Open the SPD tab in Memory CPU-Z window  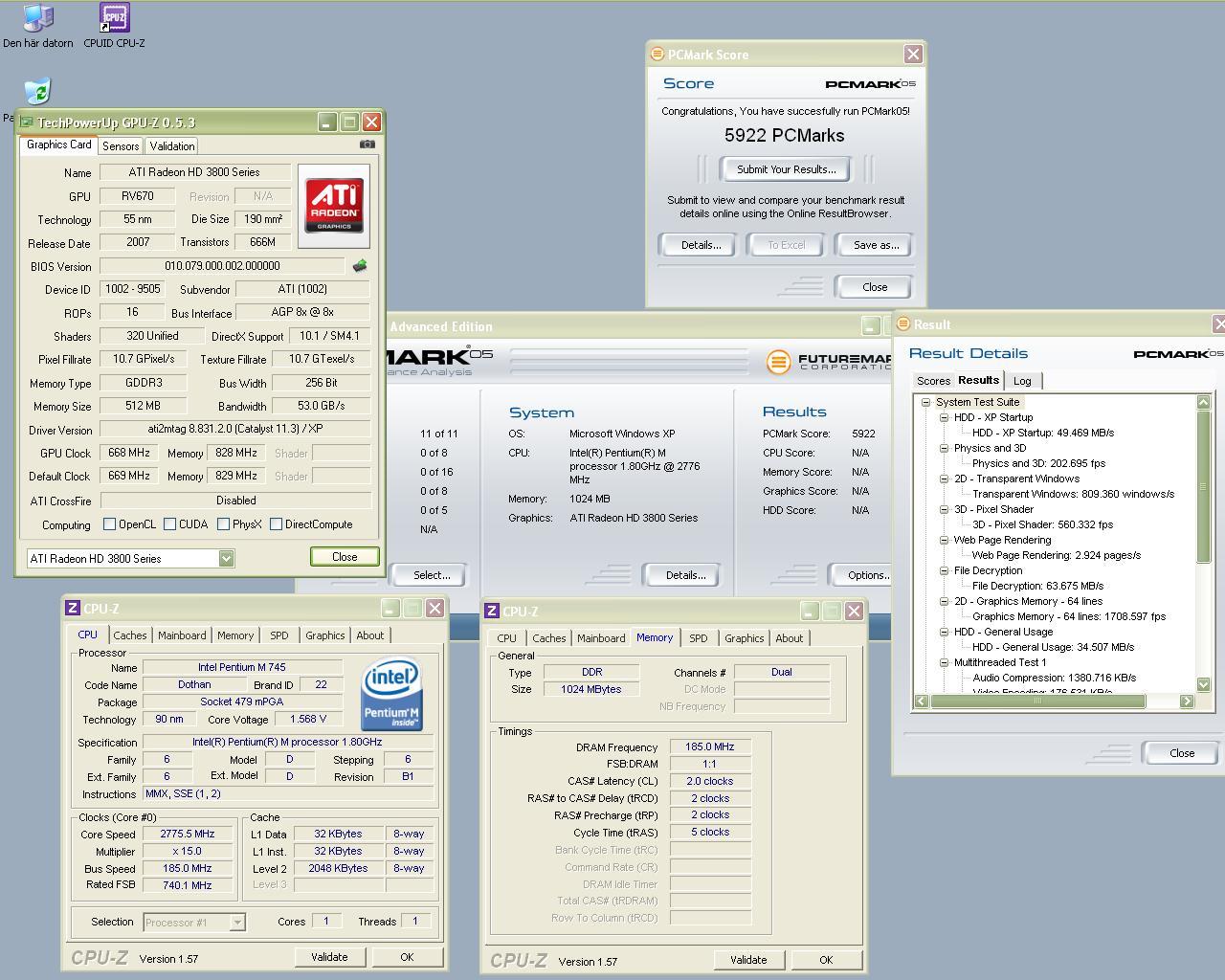point(699,638)
